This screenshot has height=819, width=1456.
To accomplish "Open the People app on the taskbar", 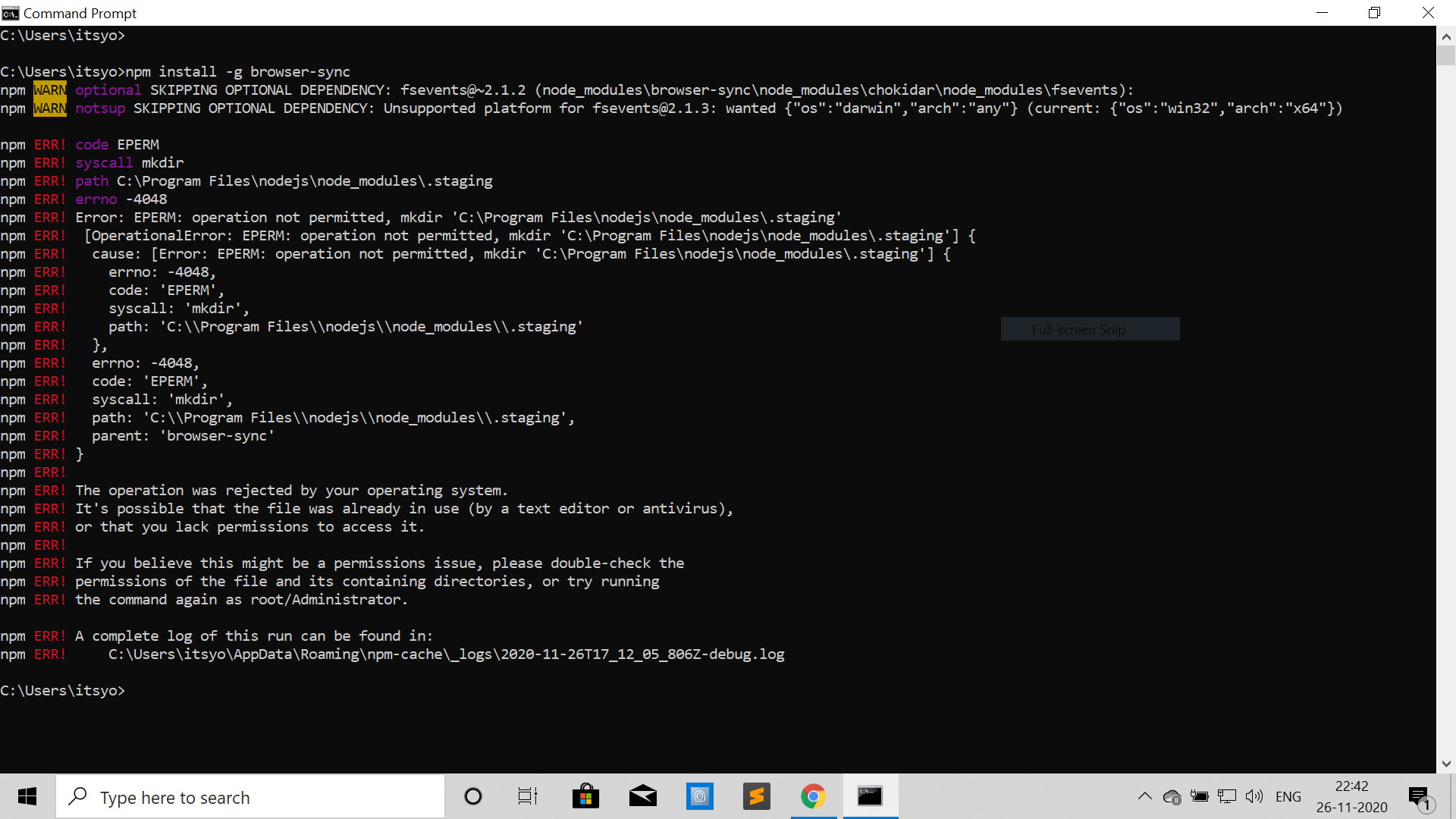I will tap(700, 796).
